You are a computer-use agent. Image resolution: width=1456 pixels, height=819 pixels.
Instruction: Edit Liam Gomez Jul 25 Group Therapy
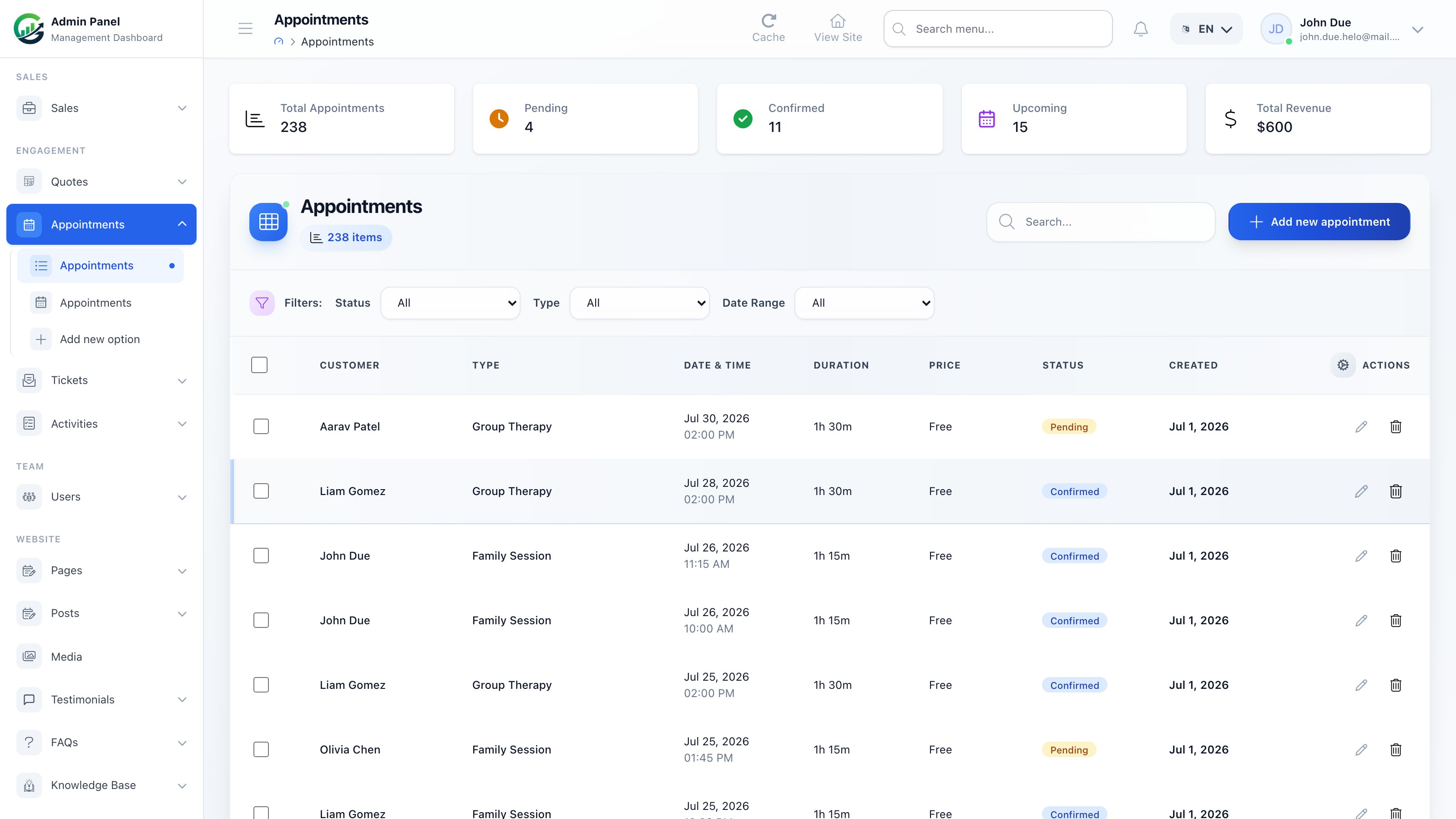click(x=1361, y=685)
